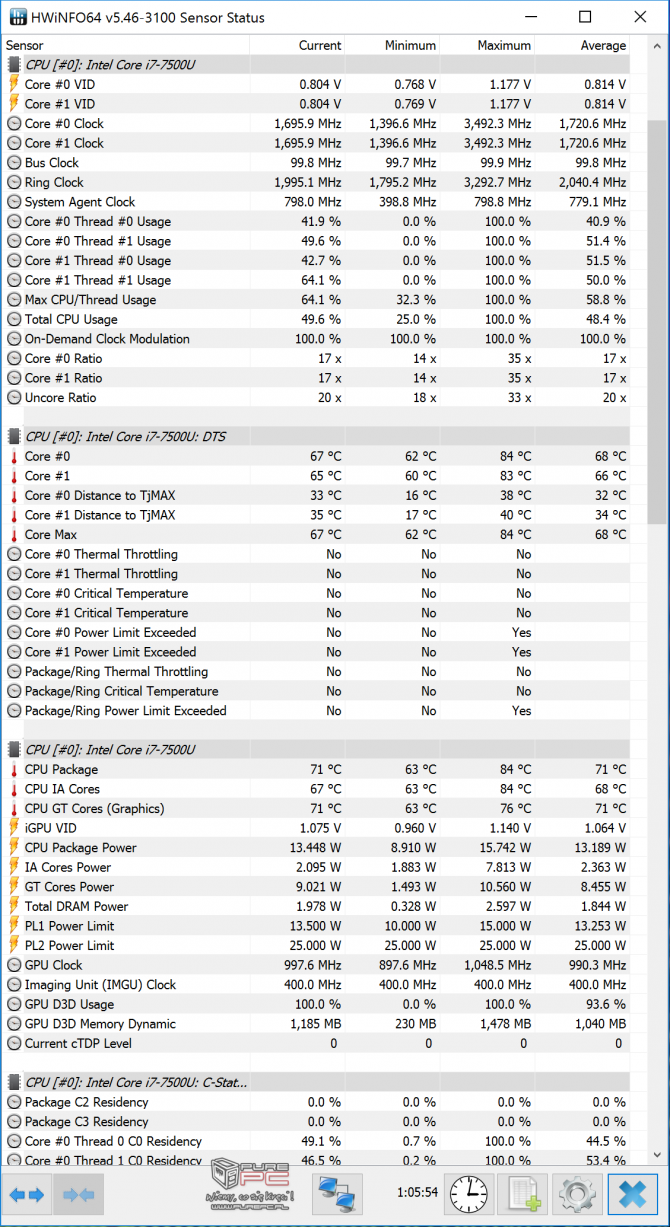The height and width of the screenshot is (1227, 670).
Task: Select the Core #0 Ratio row label
Action: tap(63, 358)
